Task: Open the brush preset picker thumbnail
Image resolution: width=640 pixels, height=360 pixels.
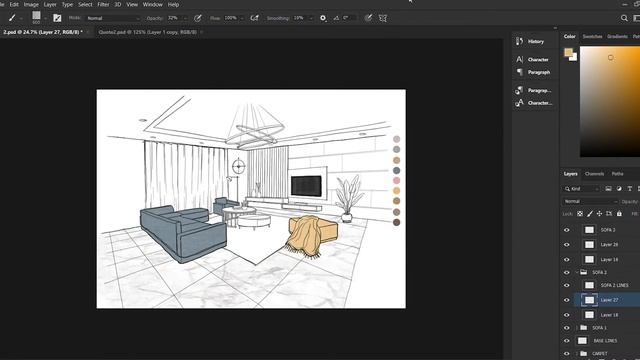Action: pos(36,16)
